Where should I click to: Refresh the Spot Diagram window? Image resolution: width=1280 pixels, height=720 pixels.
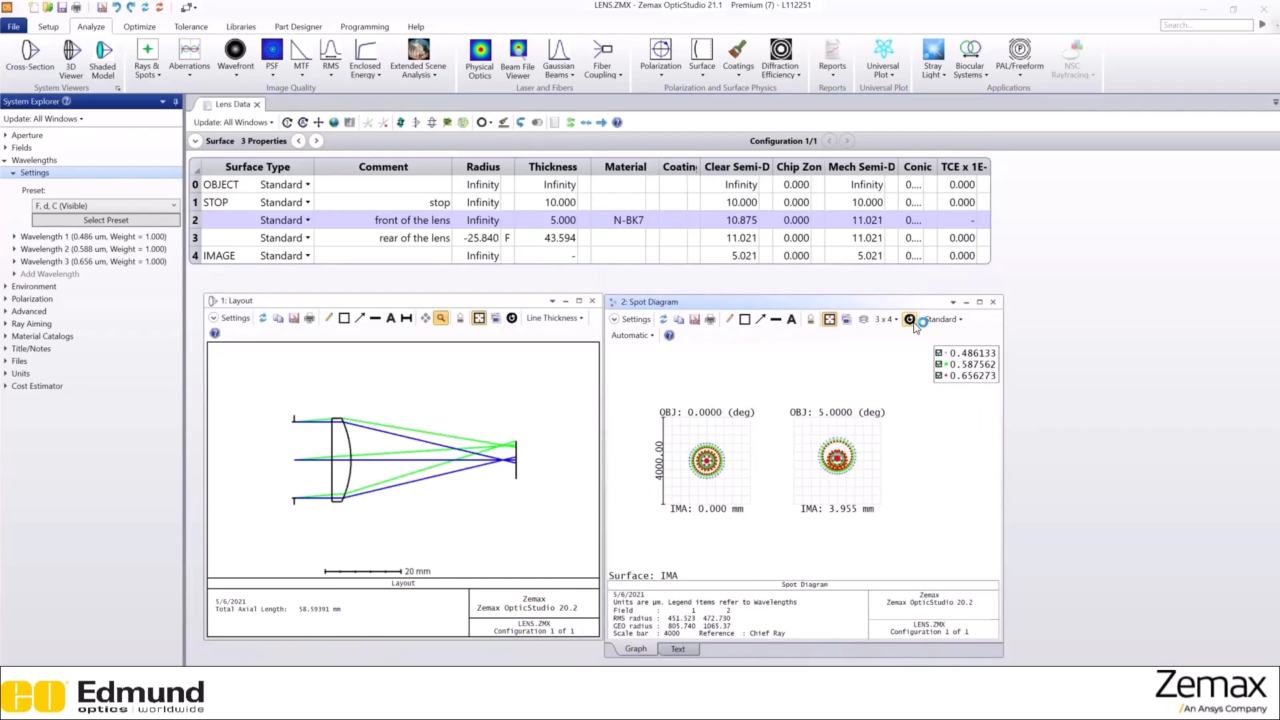663,319
